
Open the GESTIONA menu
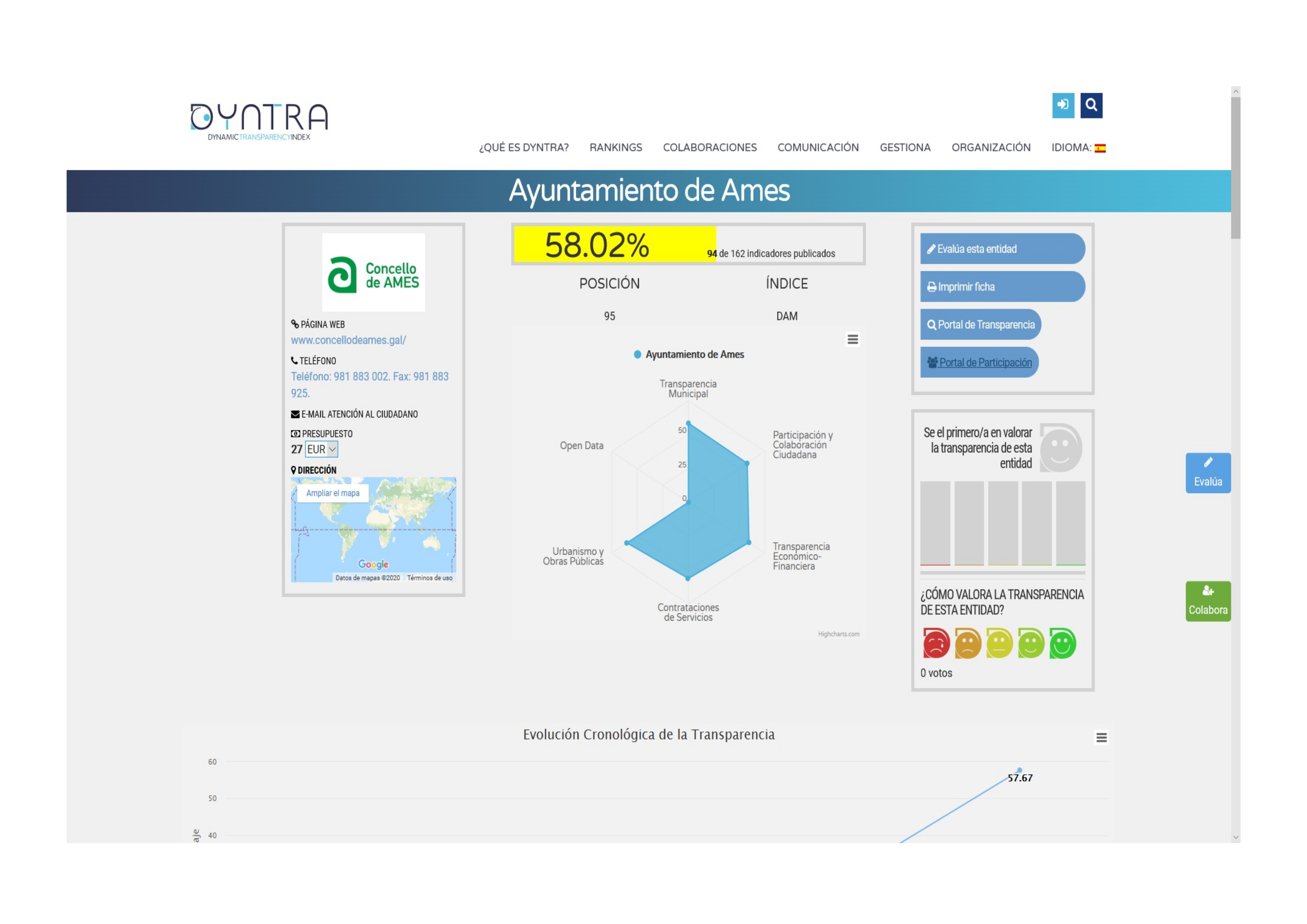[905, 148]
